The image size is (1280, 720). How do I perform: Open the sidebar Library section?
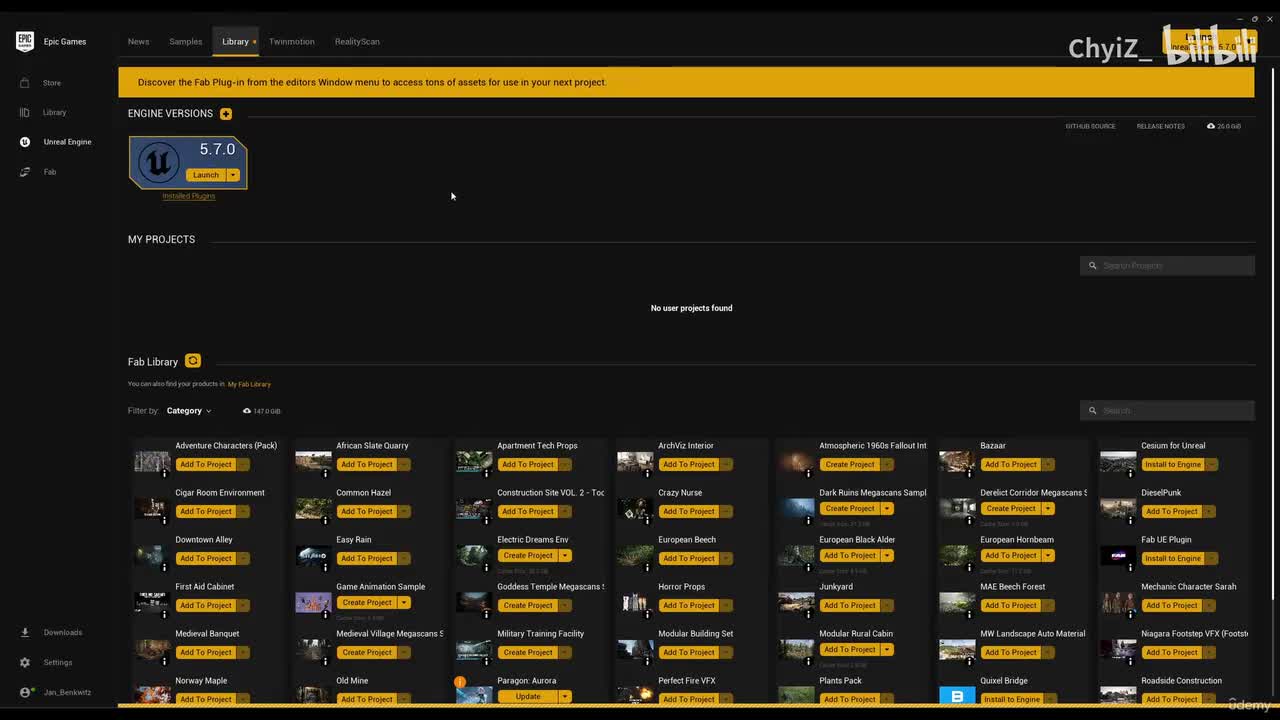pyautogui.click(x=44, y=112)
